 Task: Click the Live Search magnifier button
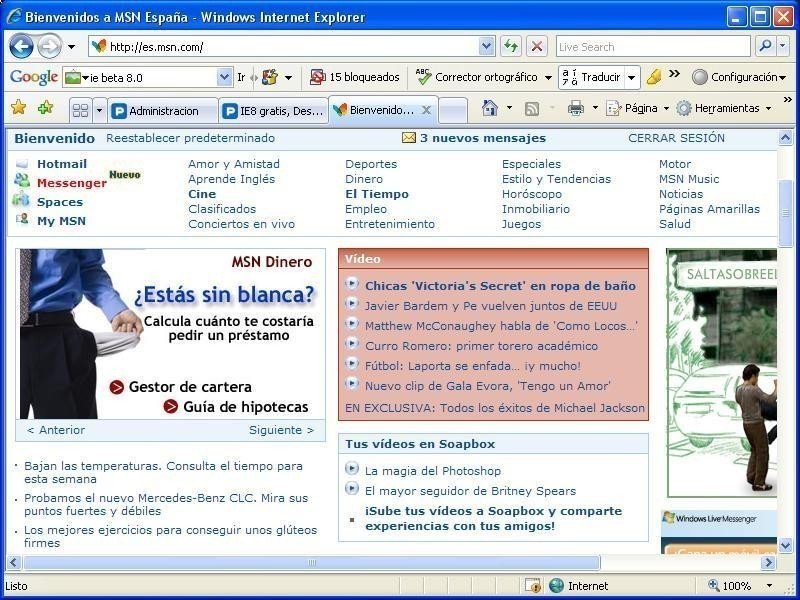[765, 47]
